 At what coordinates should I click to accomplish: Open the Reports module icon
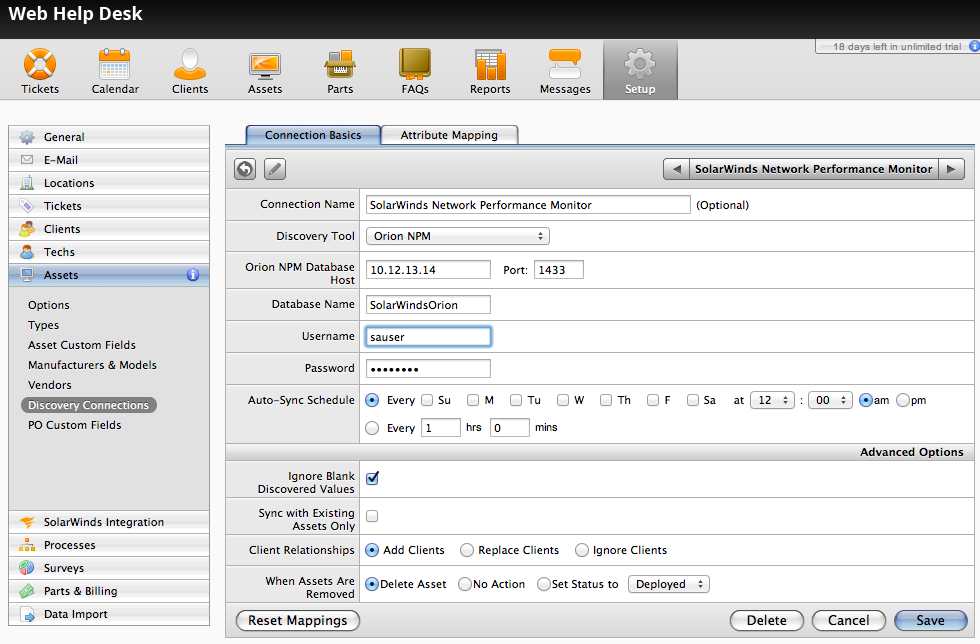coord(490,71)
